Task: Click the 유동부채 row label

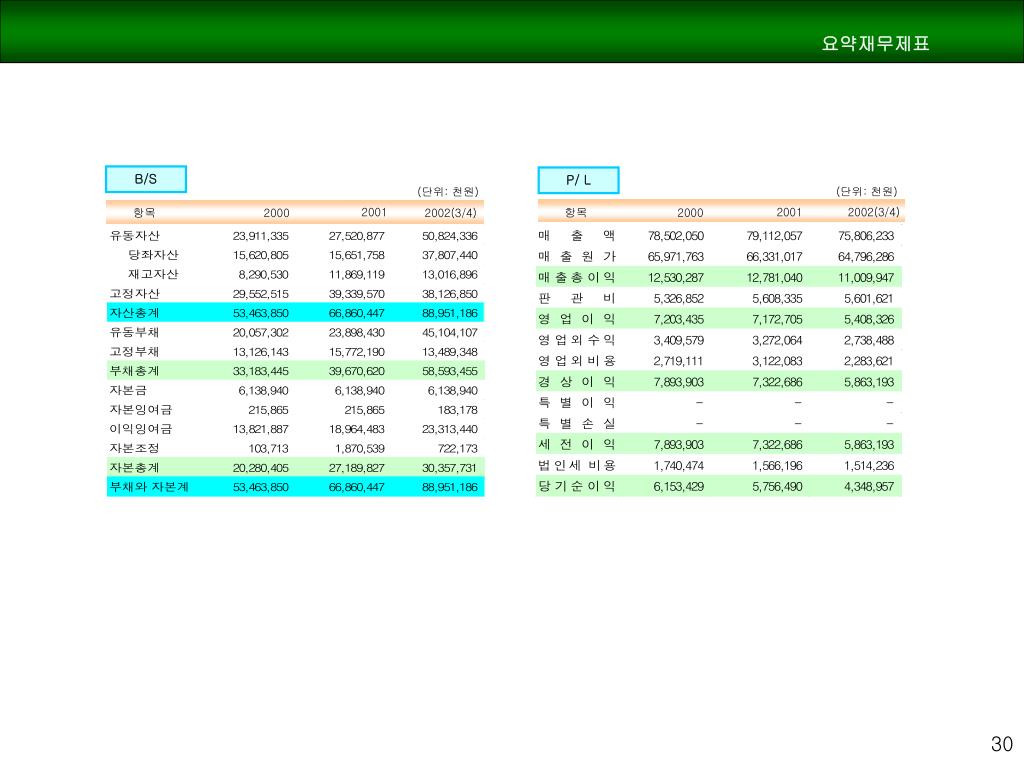Action: (135, 332)
